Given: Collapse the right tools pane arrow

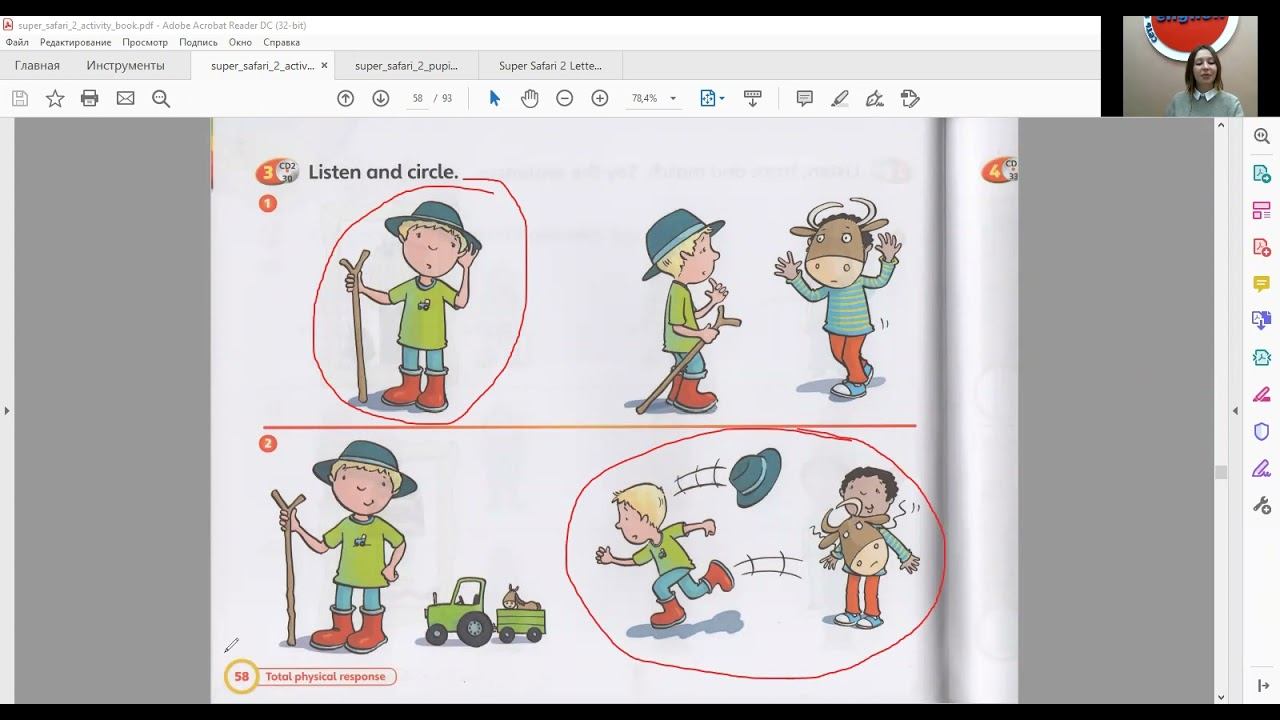Looking at the screenshot, I should (1234, 410).
